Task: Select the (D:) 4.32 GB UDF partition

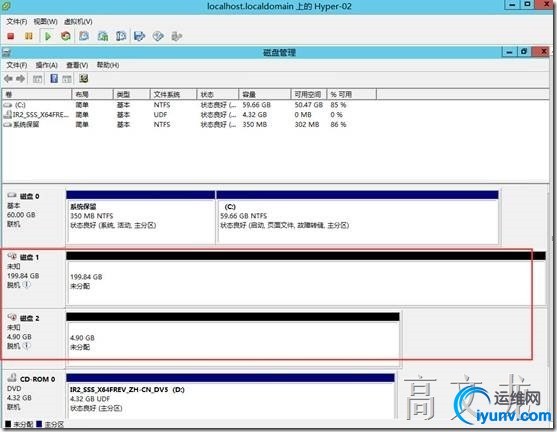Action: coord(231,396)
